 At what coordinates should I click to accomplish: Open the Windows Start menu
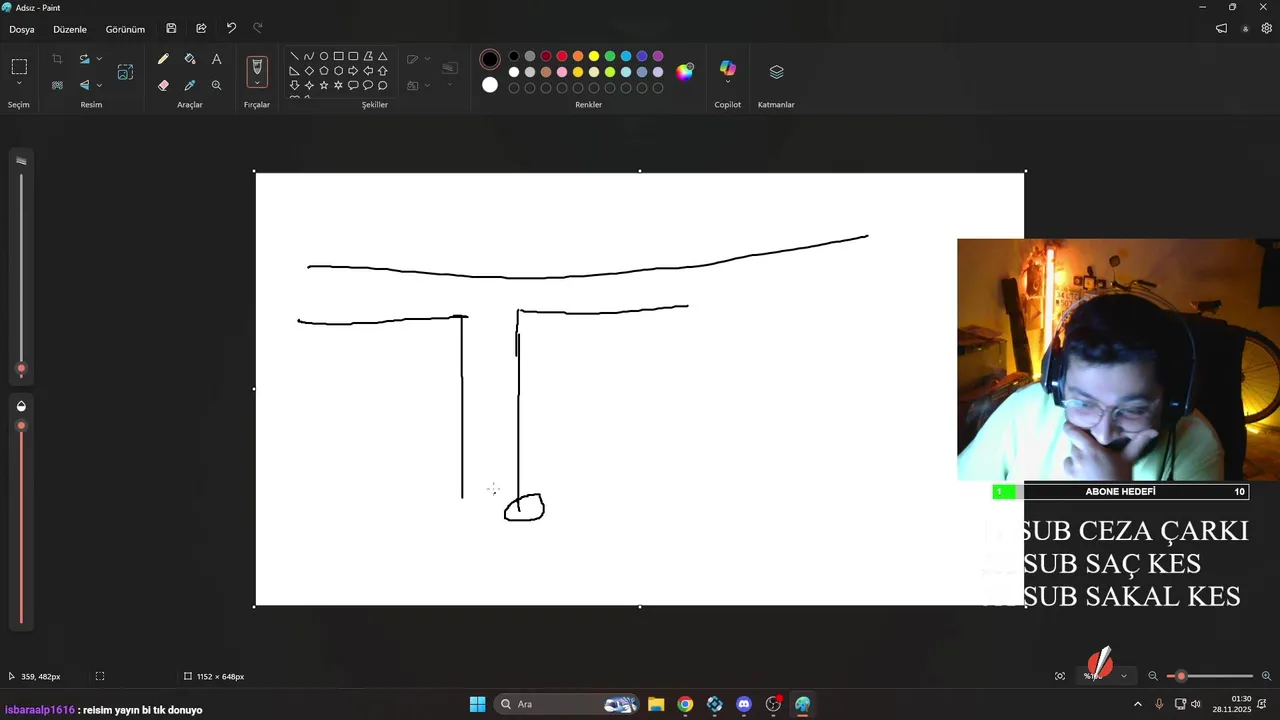tap(477, 704)
